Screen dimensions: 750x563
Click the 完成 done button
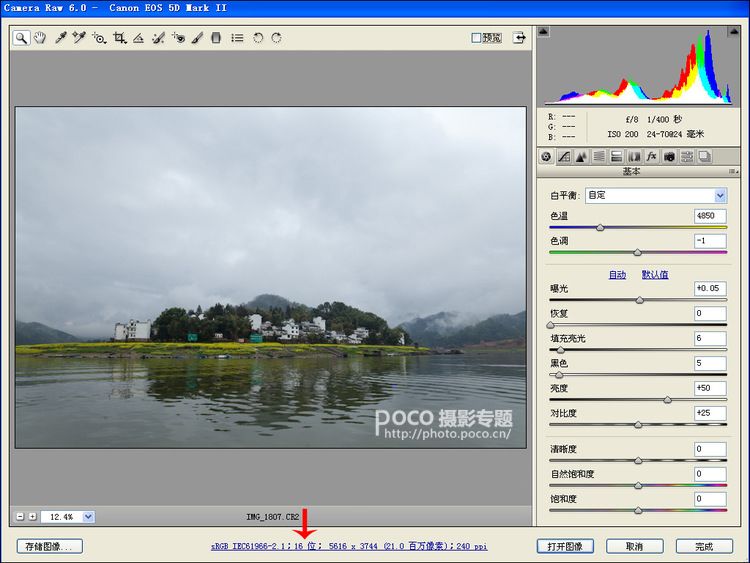coord(704,546)
